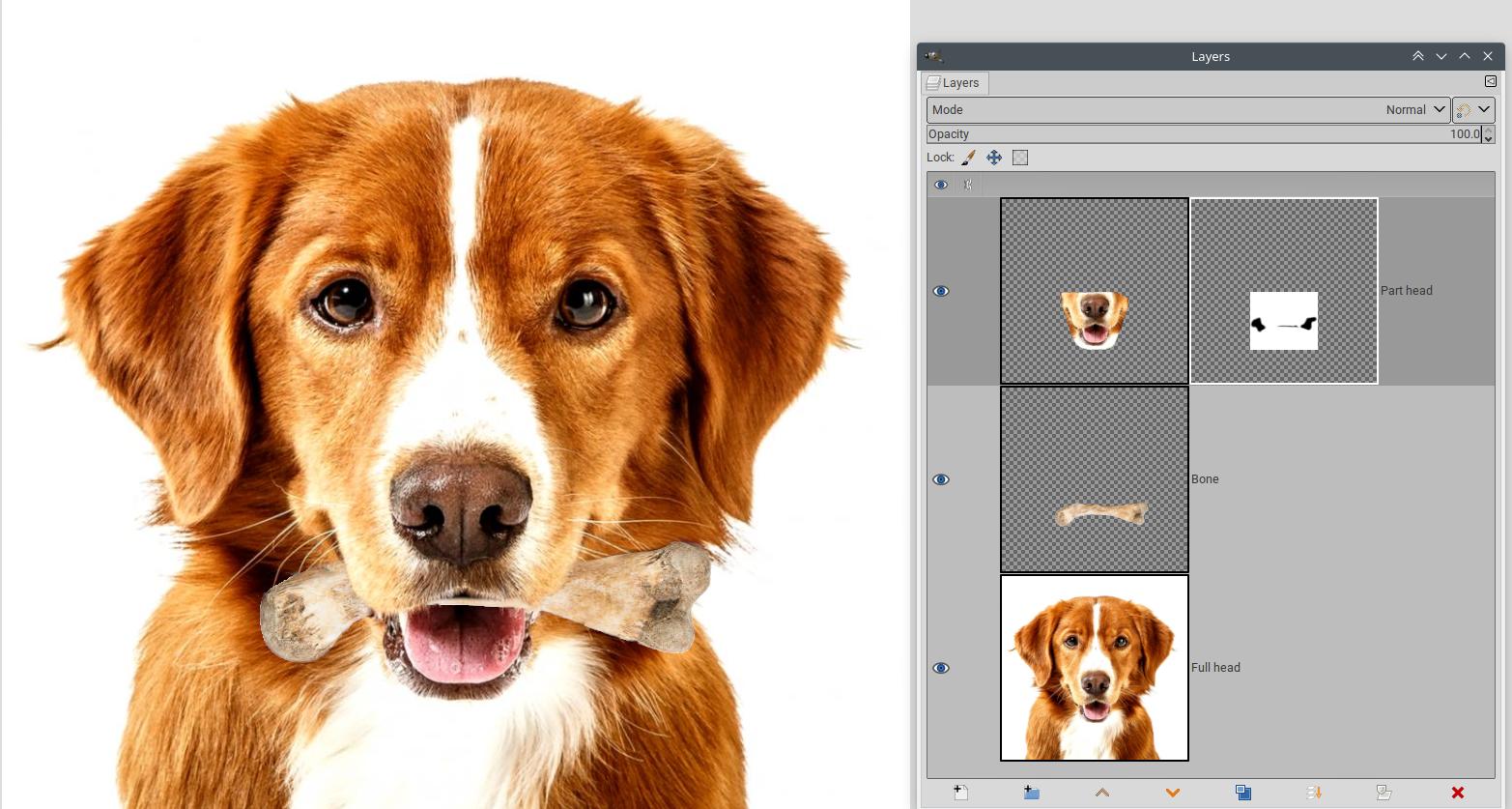Hide the Bone layer
Viewport: 1512px width, 809px height.
pos(941,479)
